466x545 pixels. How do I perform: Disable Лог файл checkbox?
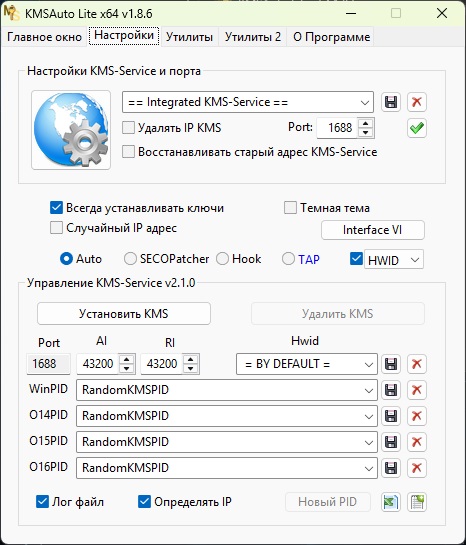click(42, 502)
